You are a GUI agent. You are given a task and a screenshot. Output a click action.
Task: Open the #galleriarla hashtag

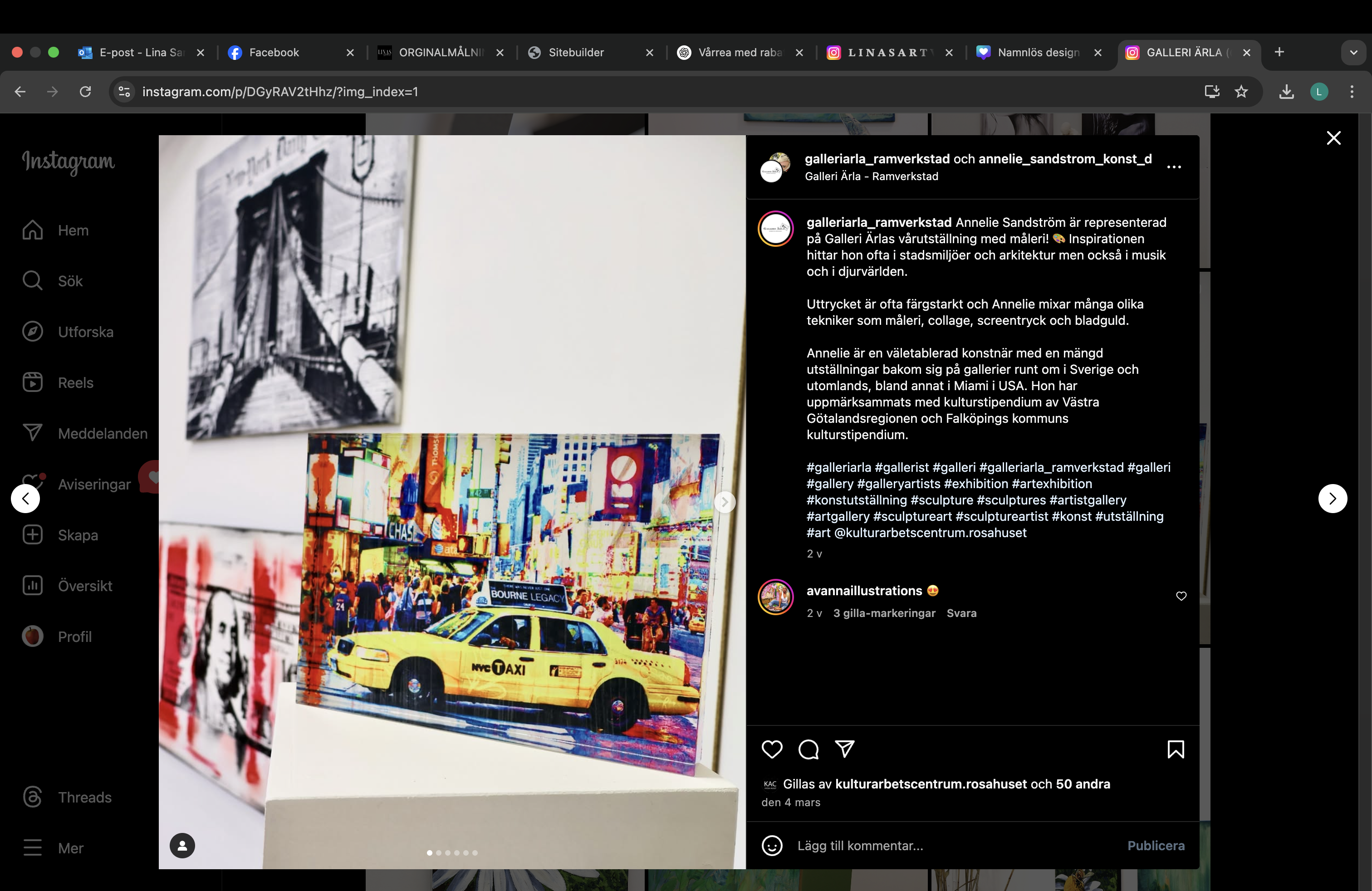(x=839, y=467)
